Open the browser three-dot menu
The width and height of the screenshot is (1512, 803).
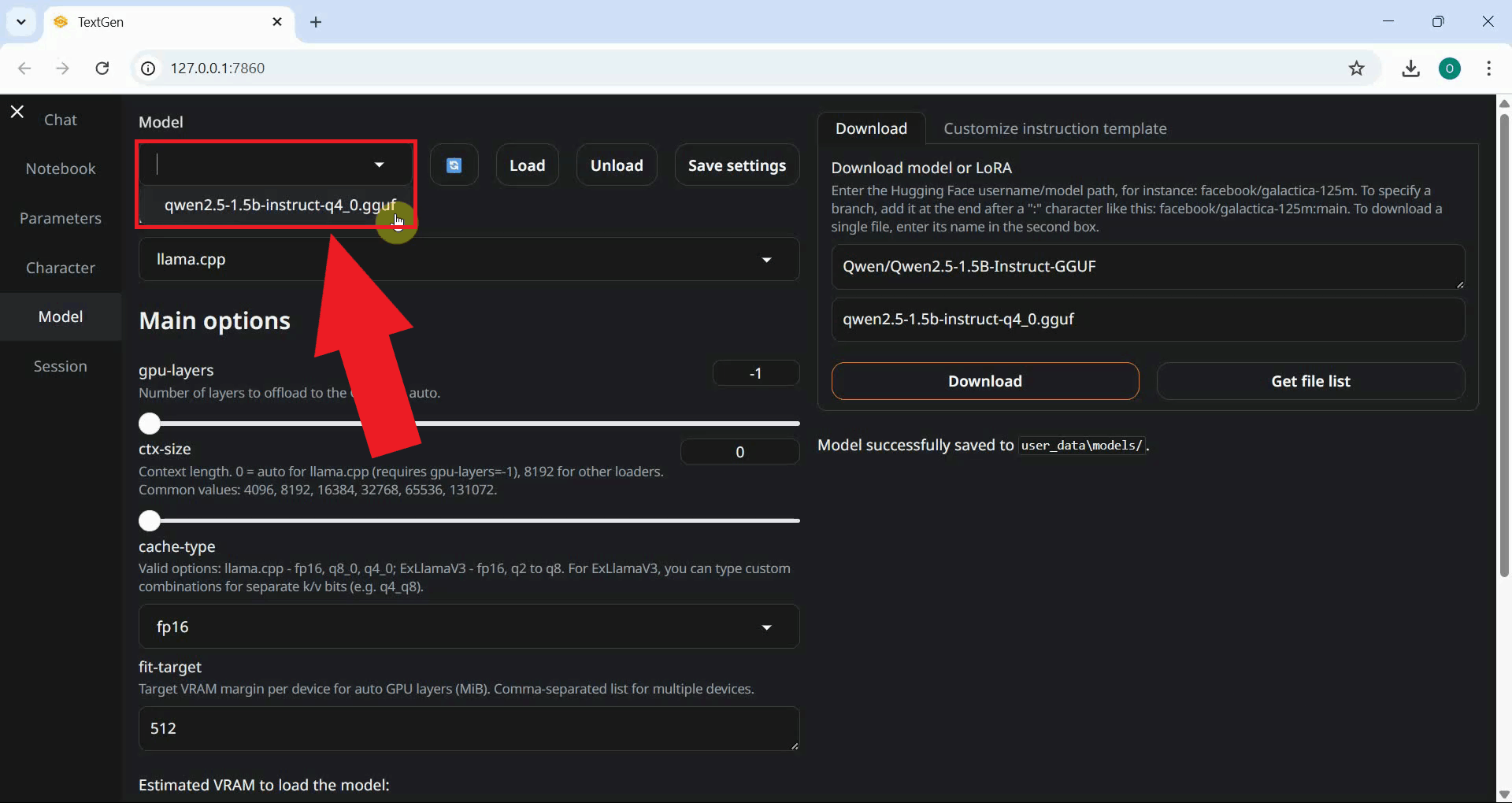click(1489, 68)
